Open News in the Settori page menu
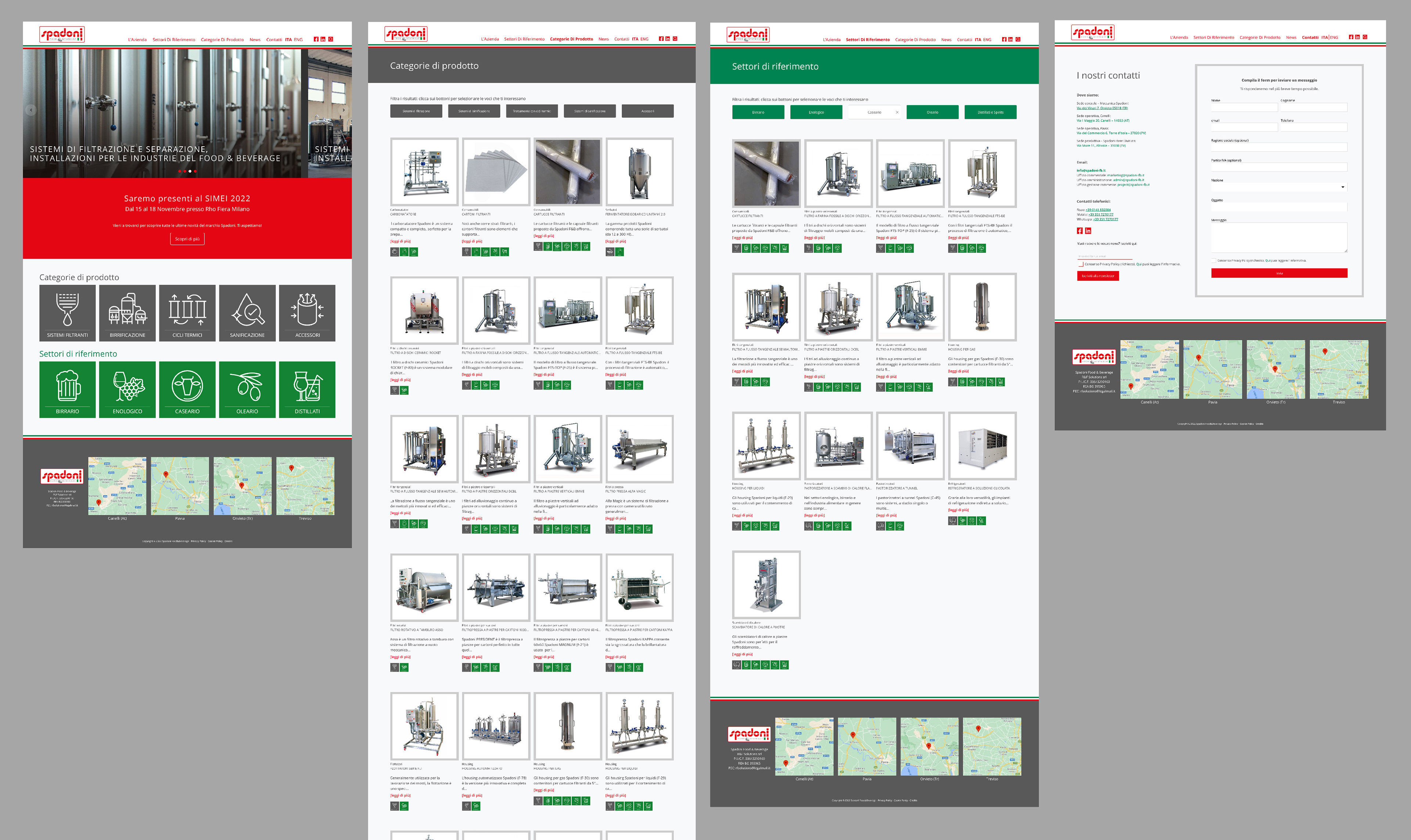Screen dimensions: 1411x840 coord(946,40)
